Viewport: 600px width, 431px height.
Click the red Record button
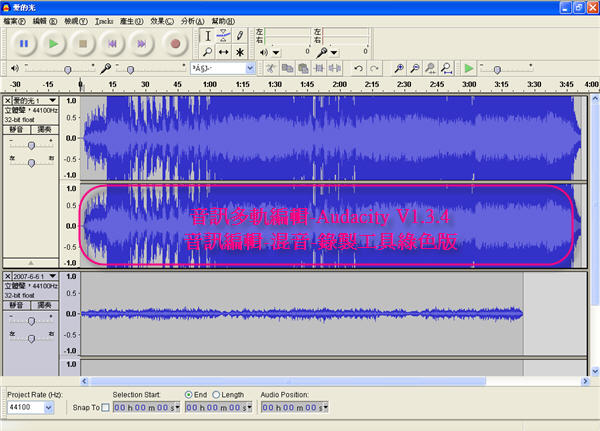tap(175, 43)
